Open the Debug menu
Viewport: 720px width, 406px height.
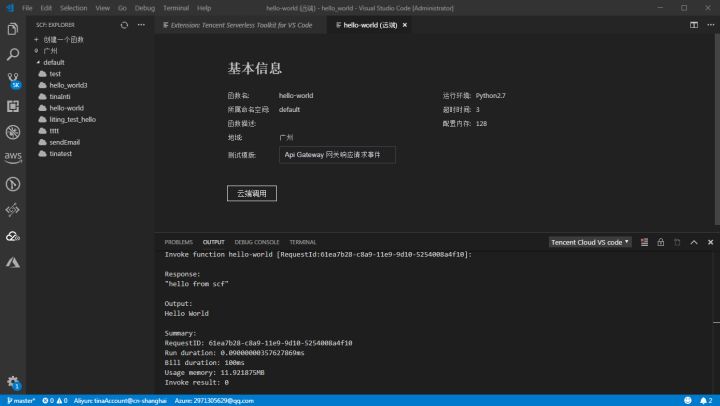click(x=145, y=8)
